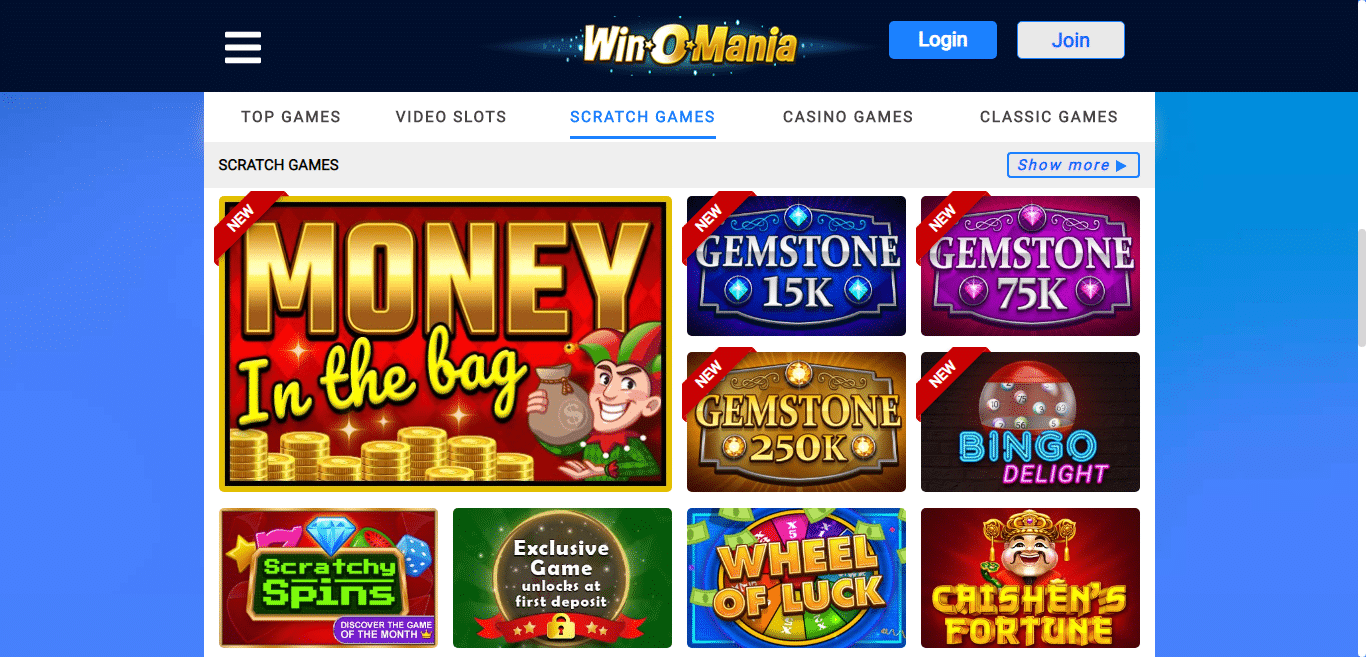
Task: Click the page vertical scrollbar thumb
Action: tap(1361, 288)
